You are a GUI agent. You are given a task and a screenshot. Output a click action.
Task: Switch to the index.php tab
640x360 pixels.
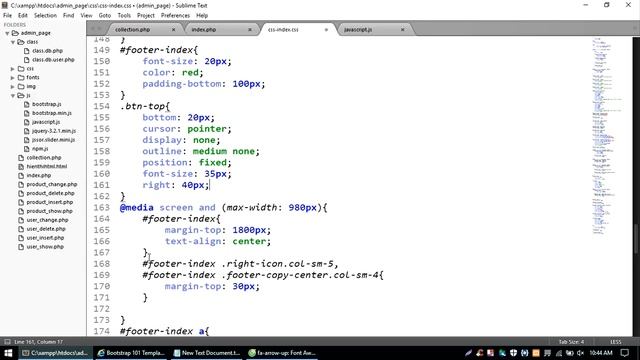(204, 29)
